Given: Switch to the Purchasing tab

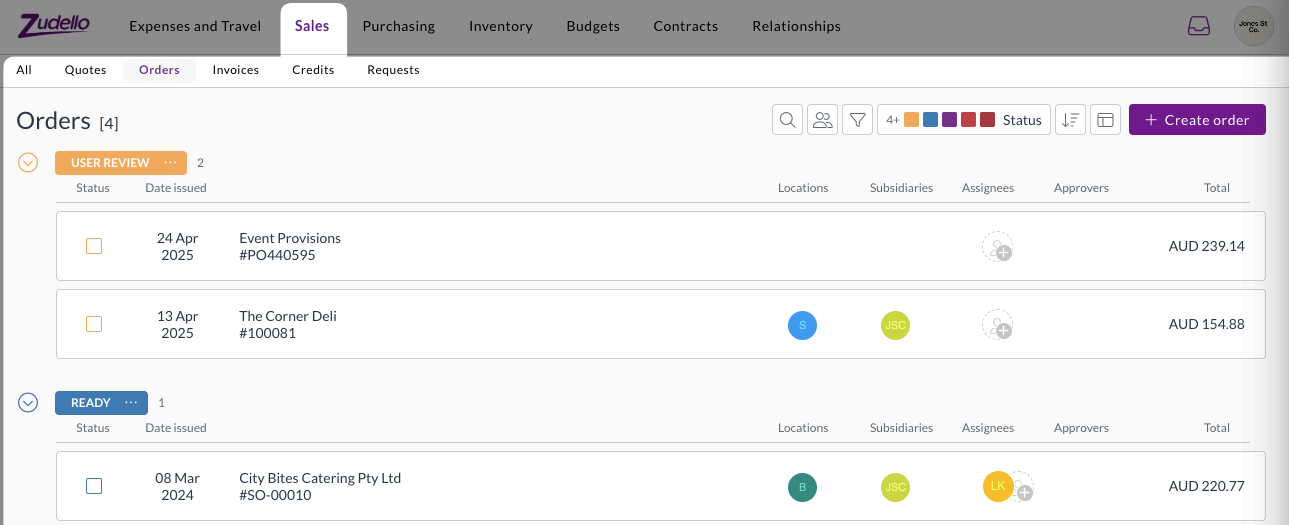Looking at the screenshot, I should click(x=398, y=26).
